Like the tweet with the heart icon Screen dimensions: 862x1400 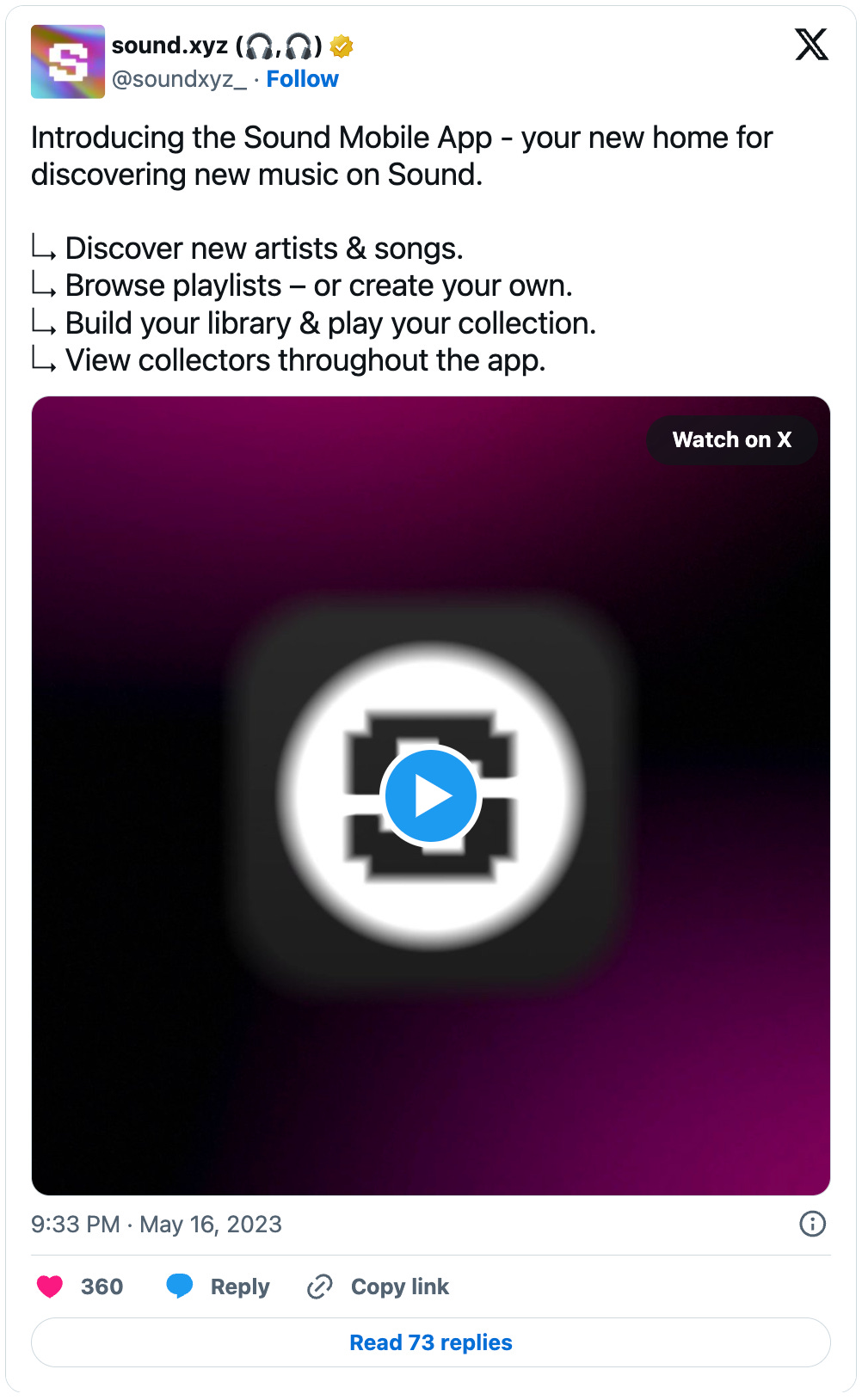tap(50, 1286)
